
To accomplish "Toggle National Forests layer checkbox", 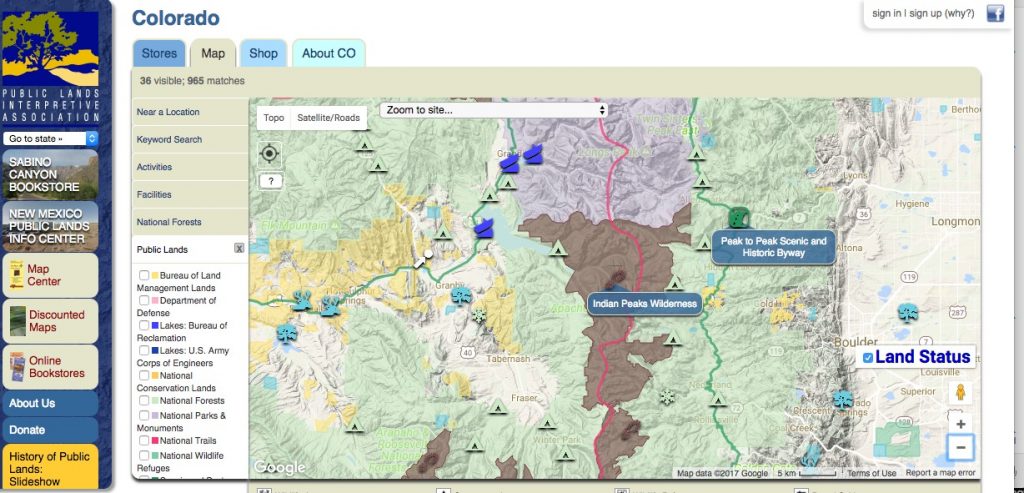I will pyautogui.click(x=144, y=400).
